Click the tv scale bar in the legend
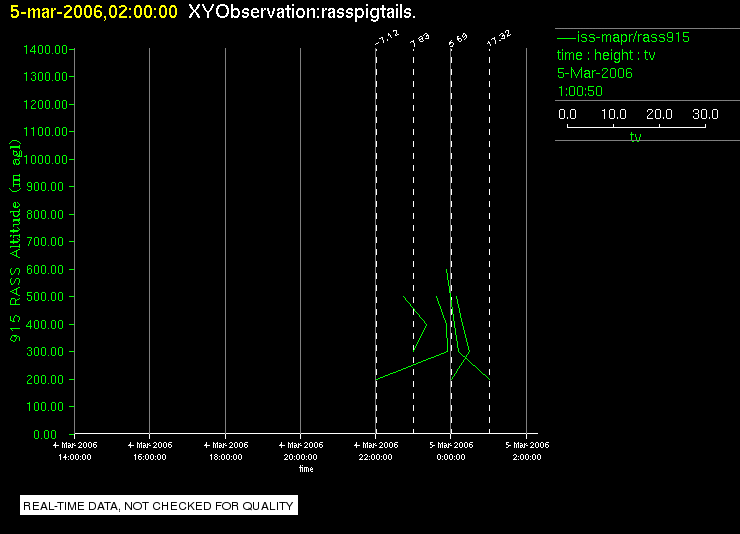This screenshot has width=740, height=534. [636, 126]
